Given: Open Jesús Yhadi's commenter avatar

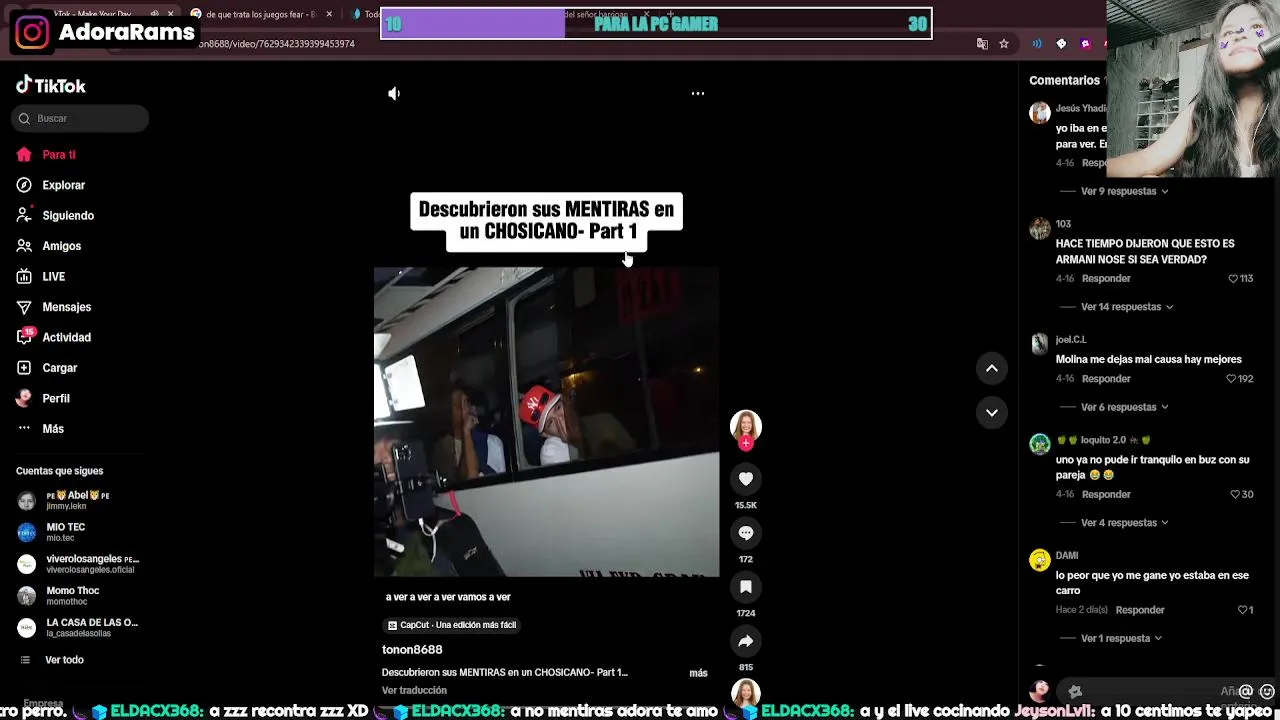Looking at the screenshot, I should tap(1040, 112).
